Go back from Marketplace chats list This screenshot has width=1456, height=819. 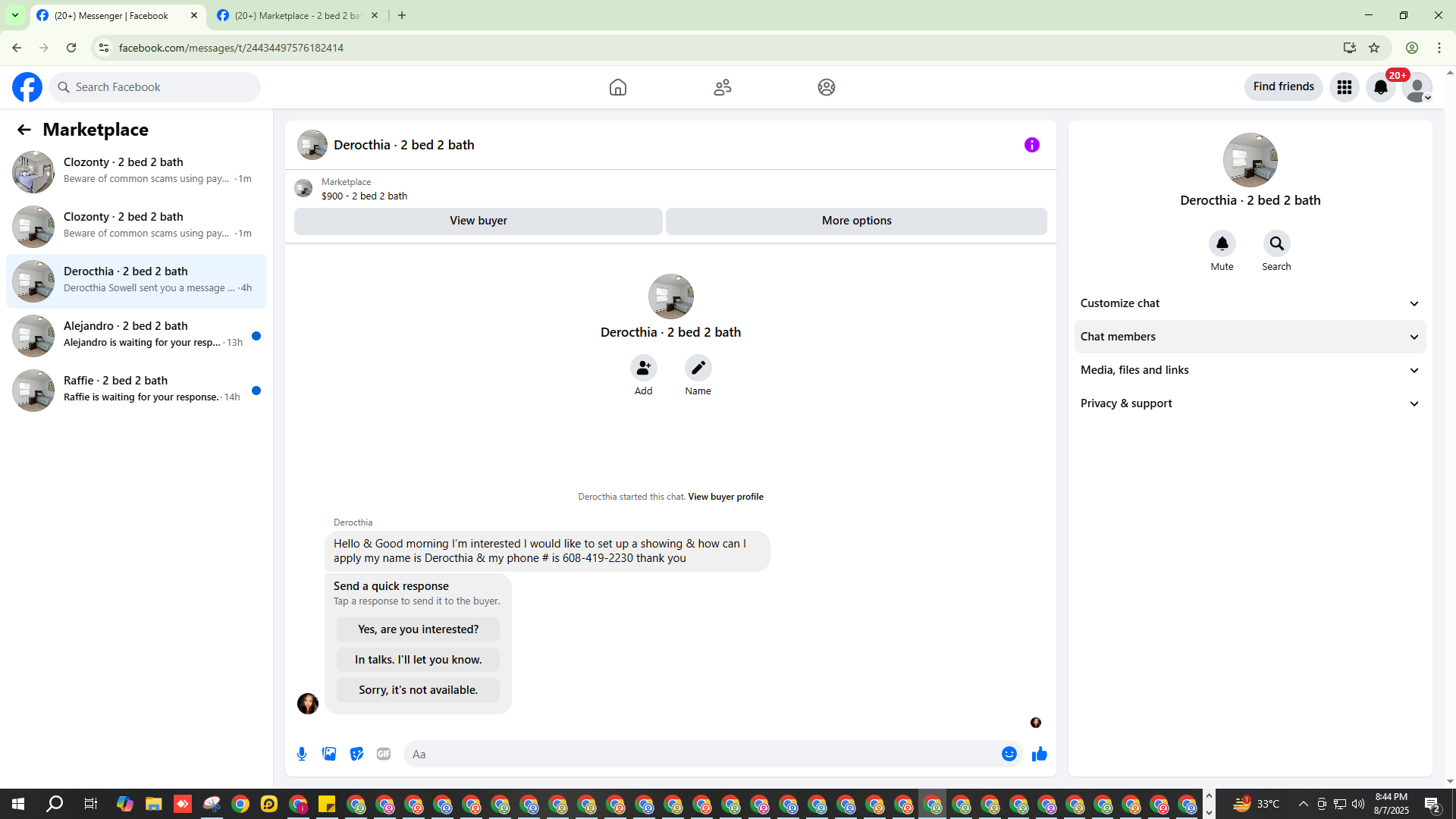pyautogui.click(x=24, y=130)
